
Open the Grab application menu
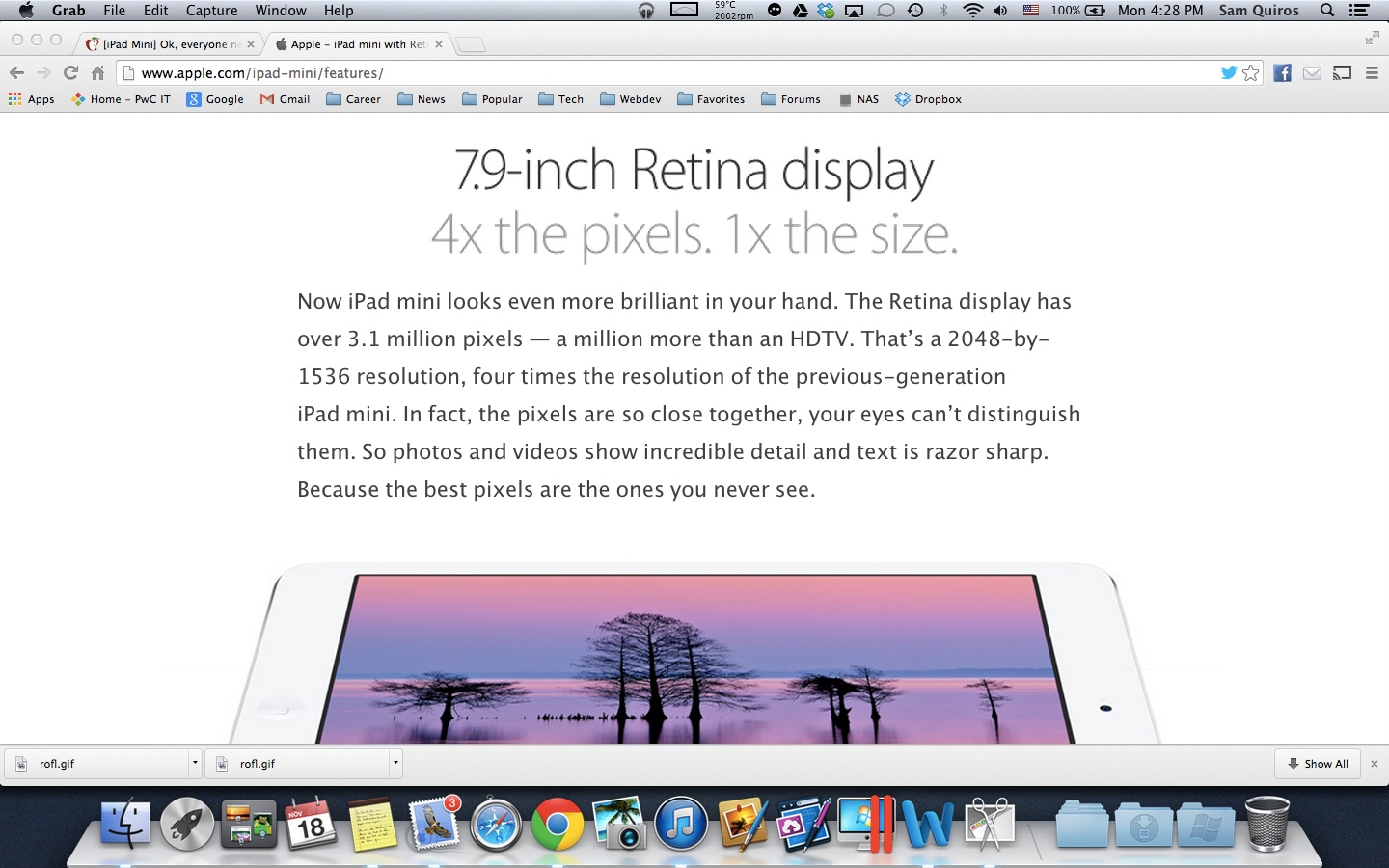click(68, 11)
